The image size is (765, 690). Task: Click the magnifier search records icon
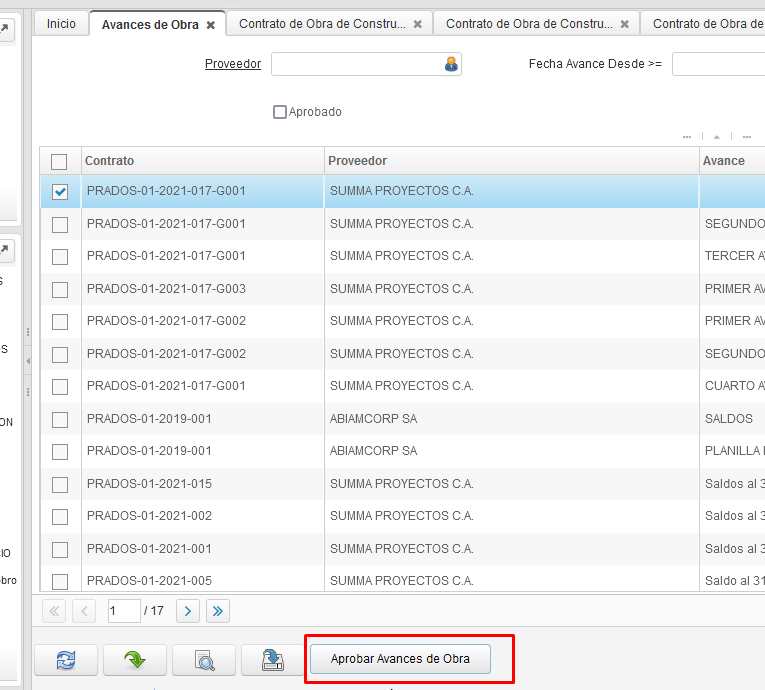(203, 659)
